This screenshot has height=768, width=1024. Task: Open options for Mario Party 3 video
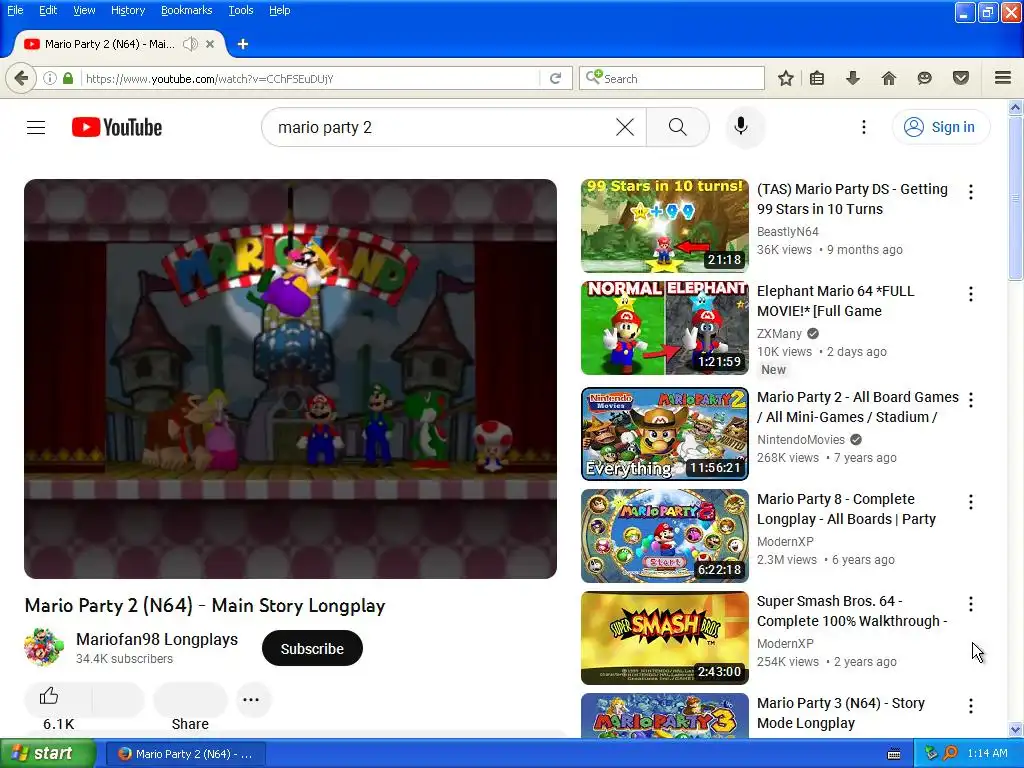(971, 706)
